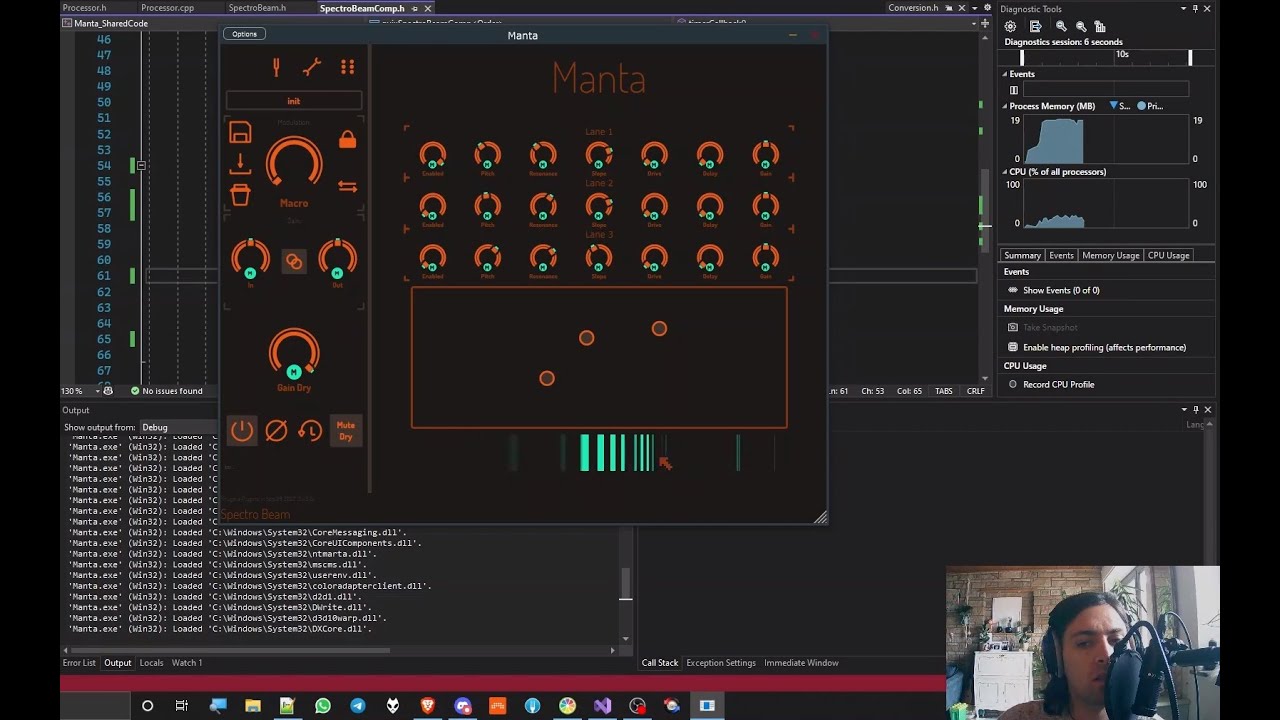The height and width of the screenshot is (720, 1280).
Task: Switch to Watch 1 tab
Action: click(187, 662)
